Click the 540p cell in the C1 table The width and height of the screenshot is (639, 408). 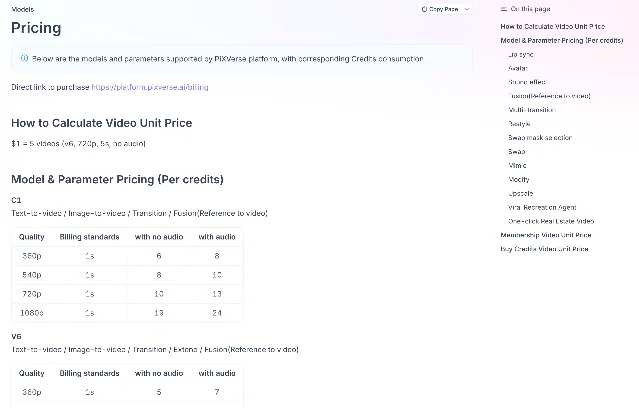32,275
